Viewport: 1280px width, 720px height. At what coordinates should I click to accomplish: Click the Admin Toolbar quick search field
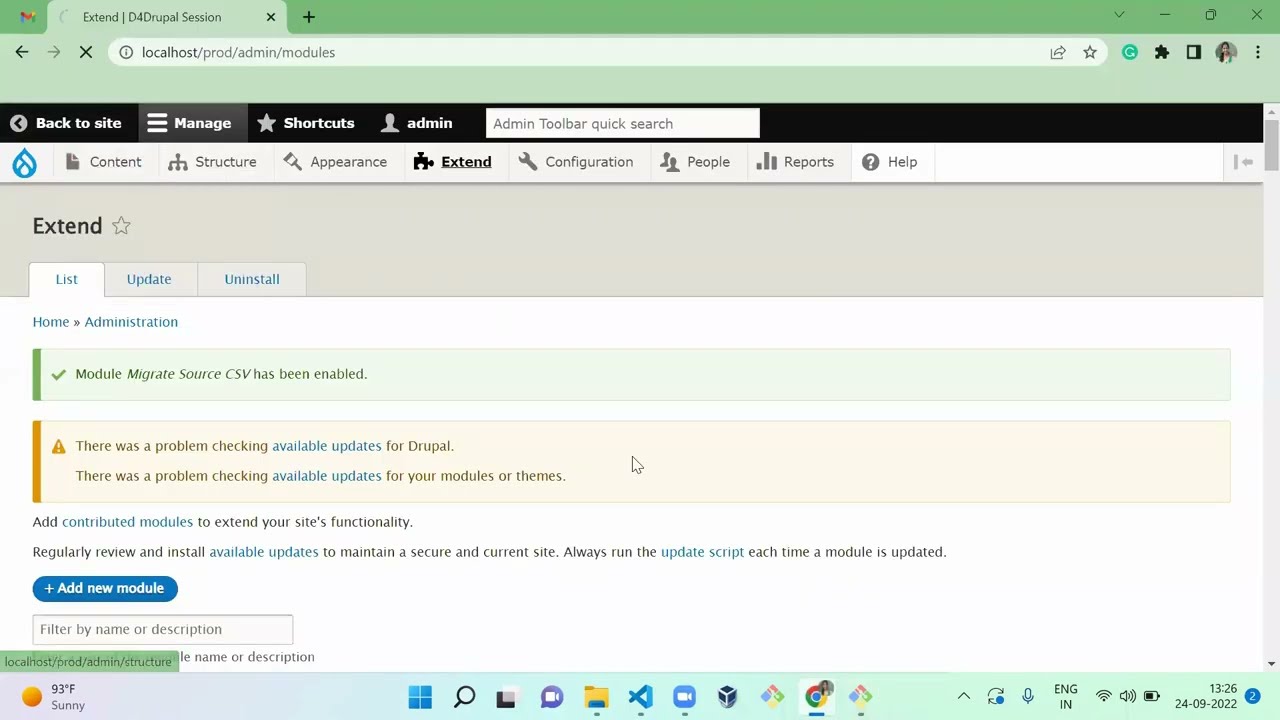coord(623,124)
